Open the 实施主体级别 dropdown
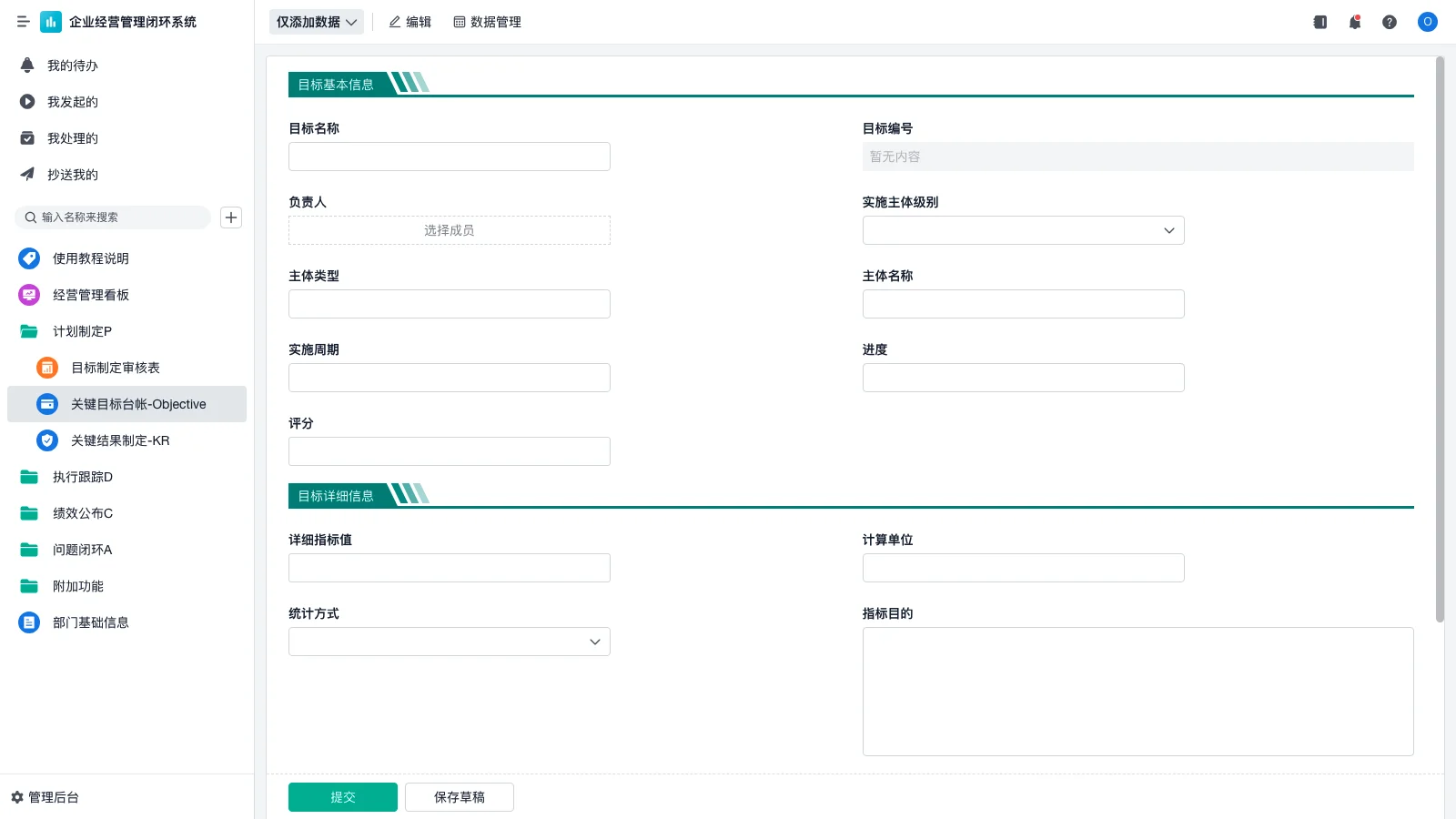Viewport: 1456px width, 819px height. [1023, 230]
